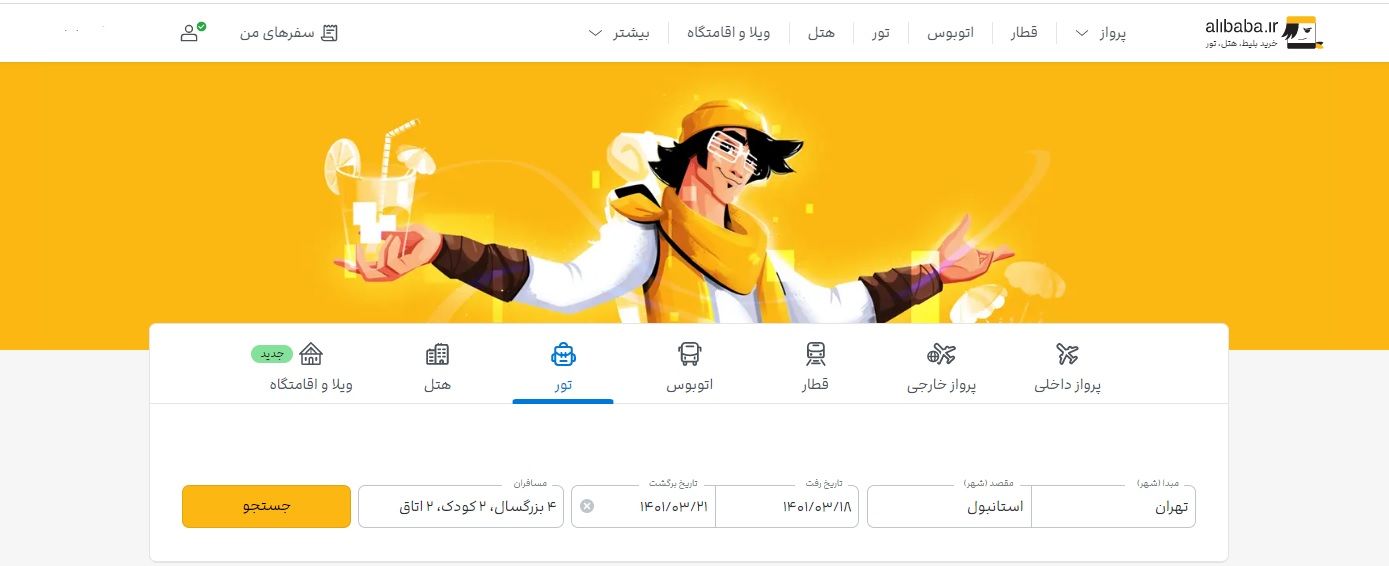This screenshot has height=566, width=1389.
Task: Clear the return date with the X icon
Action: [587, 506]
